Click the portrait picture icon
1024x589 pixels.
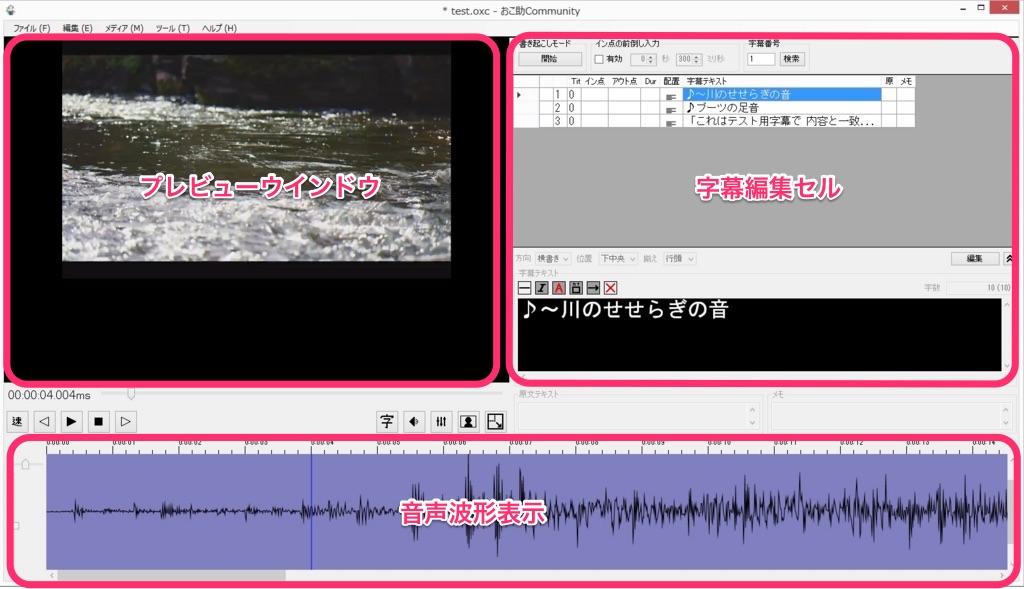468,422
